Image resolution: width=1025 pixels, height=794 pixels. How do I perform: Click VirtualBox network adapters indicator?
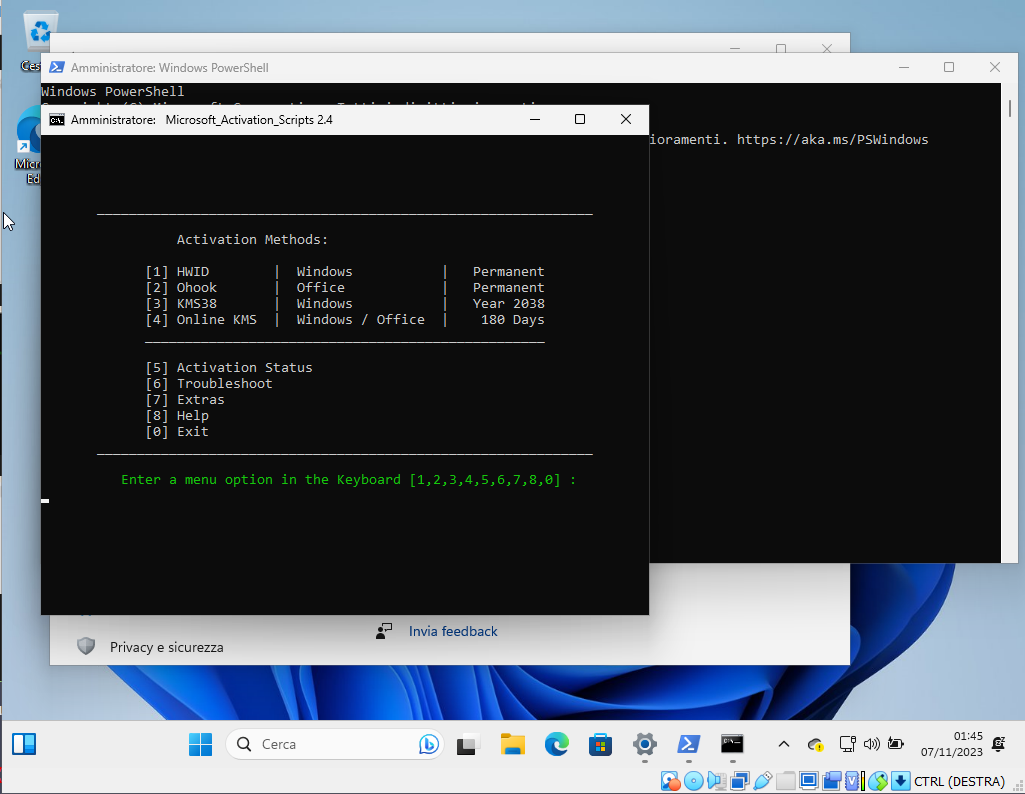pos(739,781)
